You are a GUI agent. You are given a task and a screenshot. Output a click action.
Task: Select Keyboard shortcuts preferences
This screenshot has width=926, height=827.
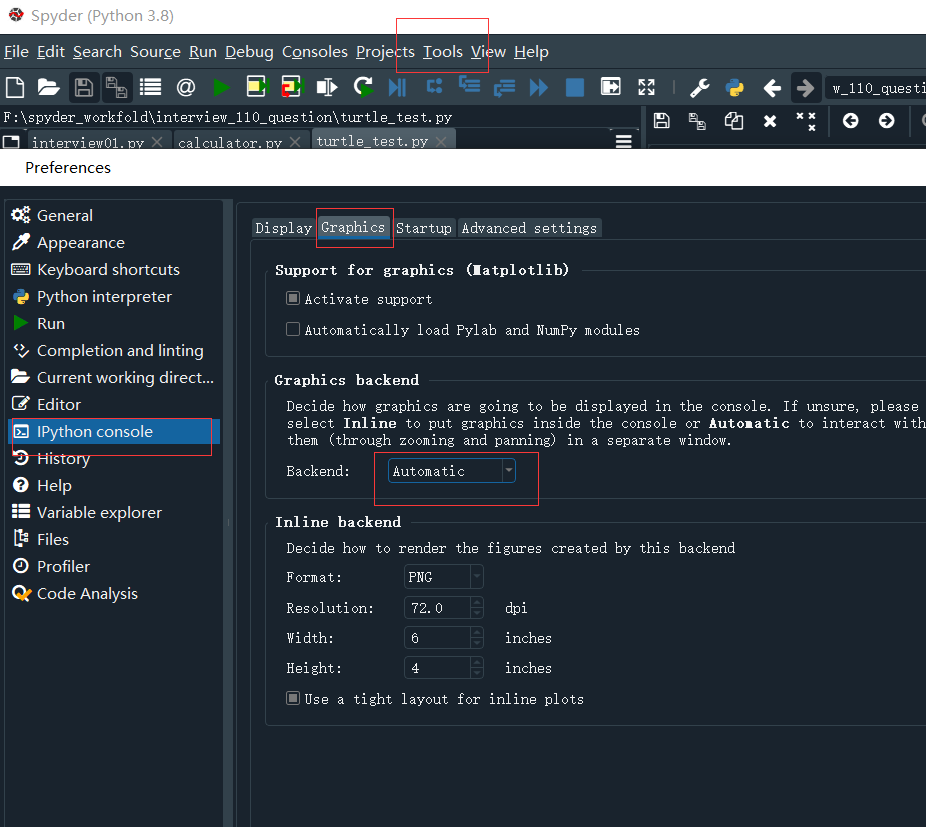tap(112, 269)
